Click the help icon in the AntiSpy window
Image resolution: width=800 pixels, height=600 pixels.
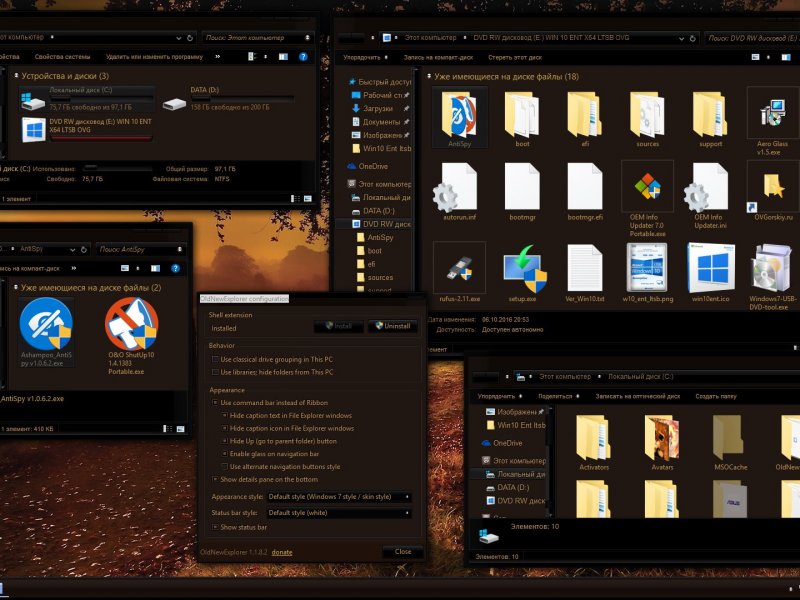click(x=176, y=268)
